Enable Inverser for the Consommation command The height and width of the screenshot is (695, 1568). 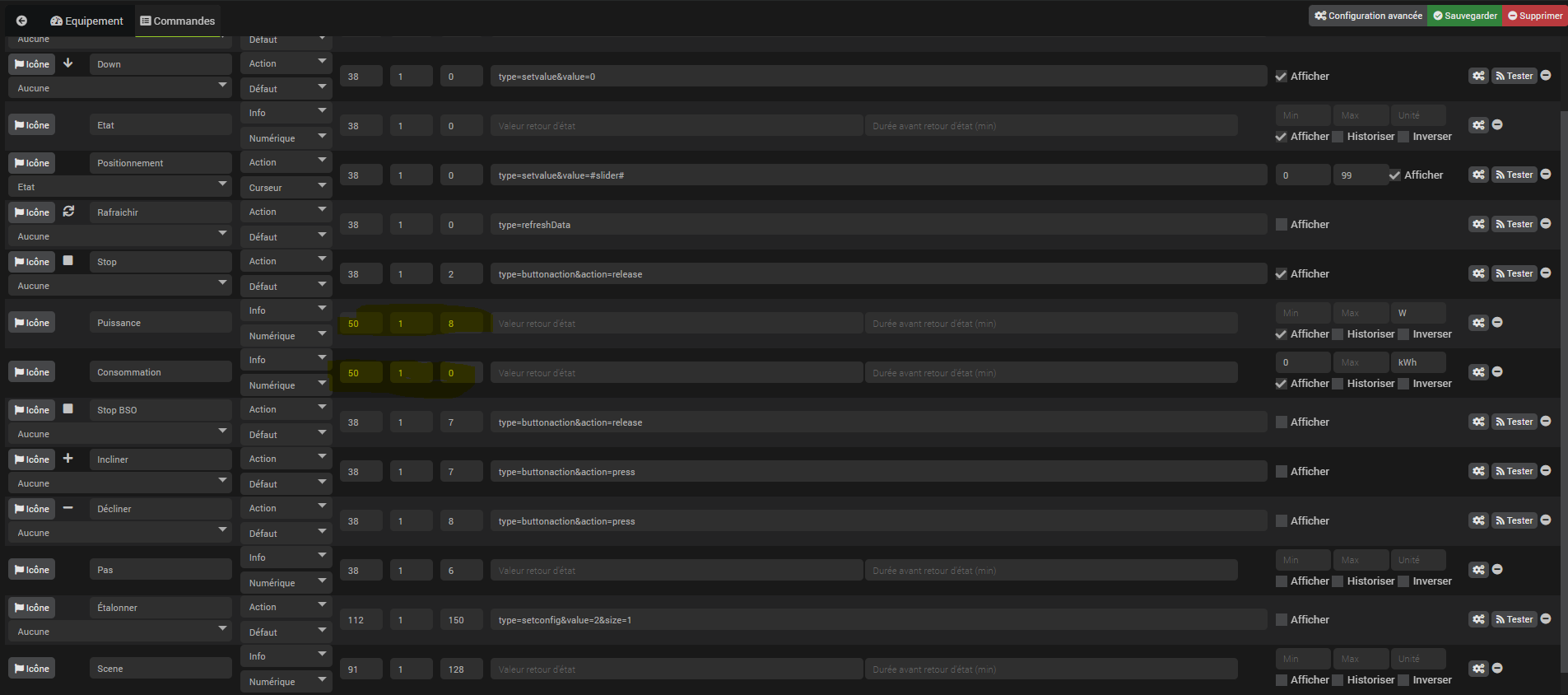(1403, 384)
